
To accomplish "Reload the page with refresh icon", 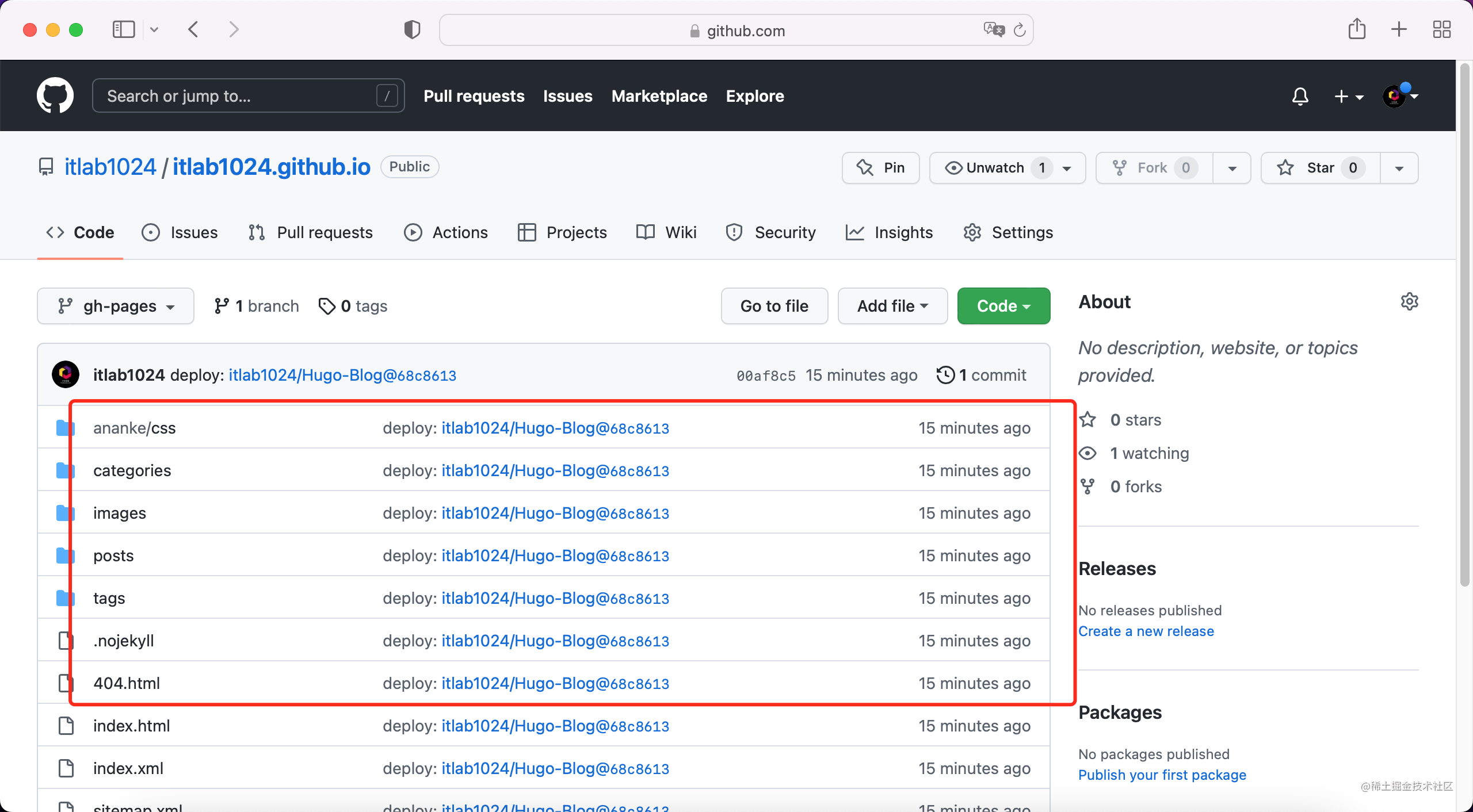I will click(x=1020, y=30).
